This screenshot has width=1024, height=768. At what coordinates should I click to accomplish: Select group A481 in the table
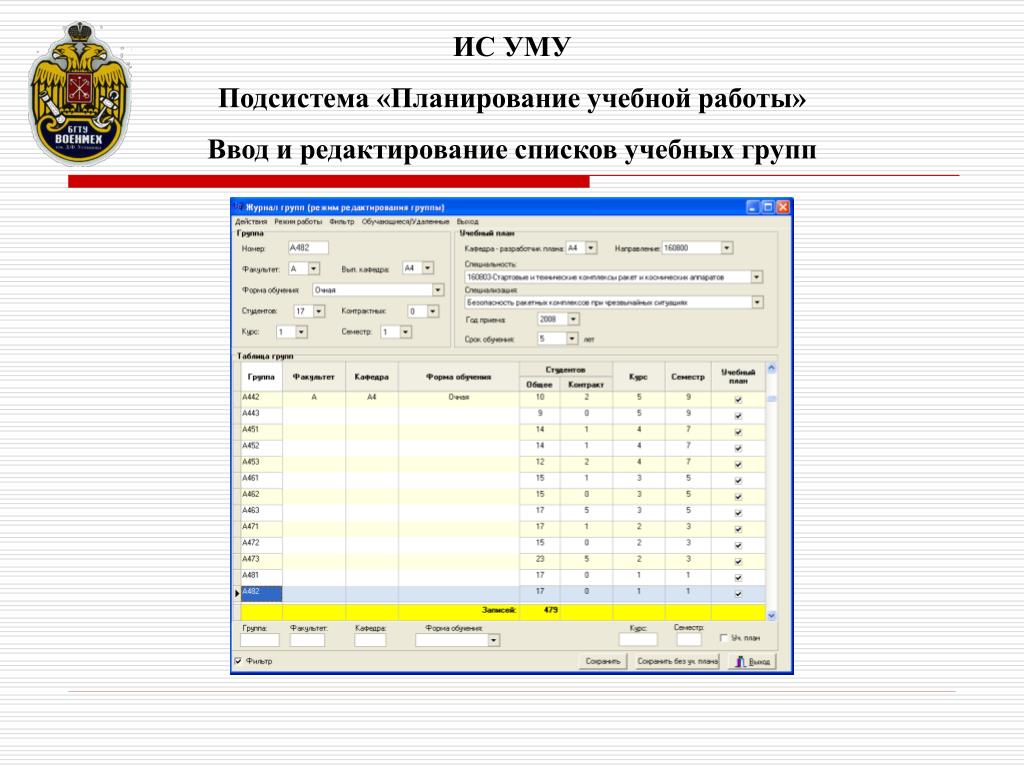pos(261,575)
